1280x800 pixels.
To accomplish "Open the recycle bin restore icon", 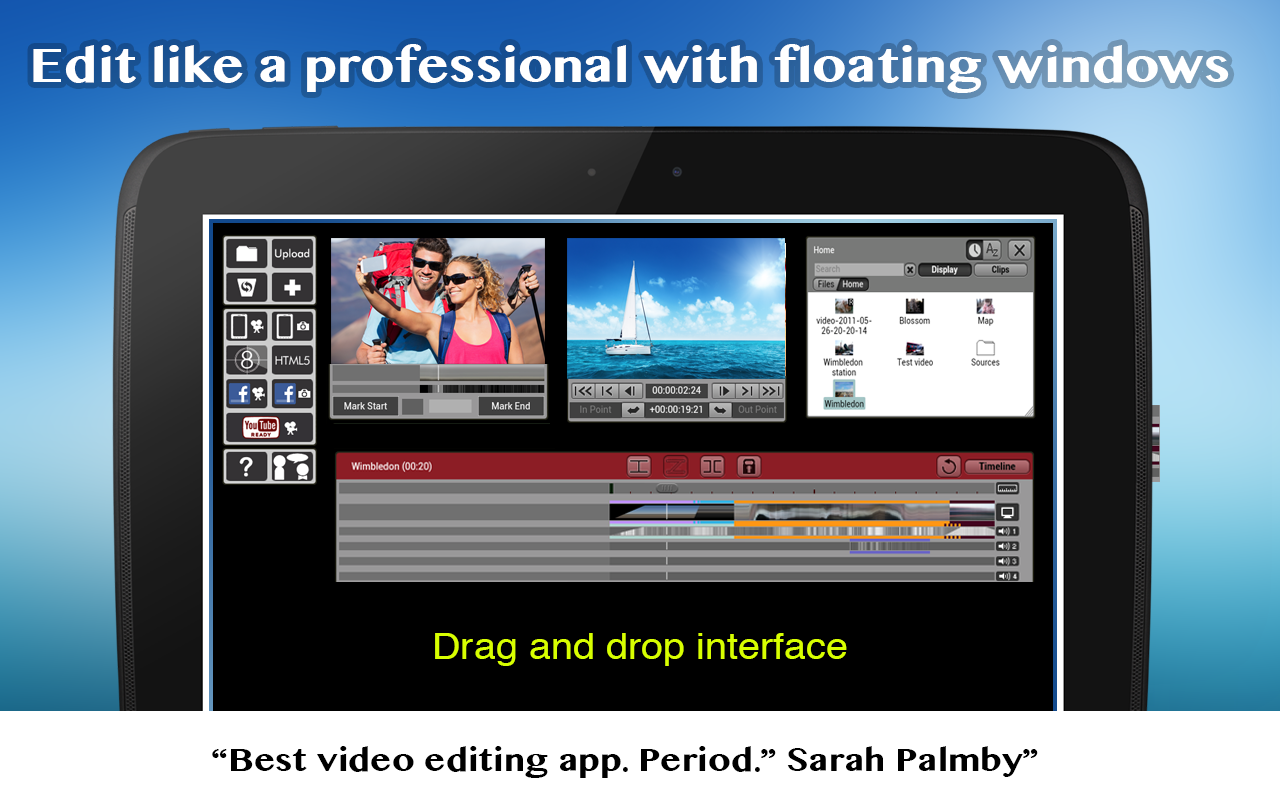I will (247, 288).
